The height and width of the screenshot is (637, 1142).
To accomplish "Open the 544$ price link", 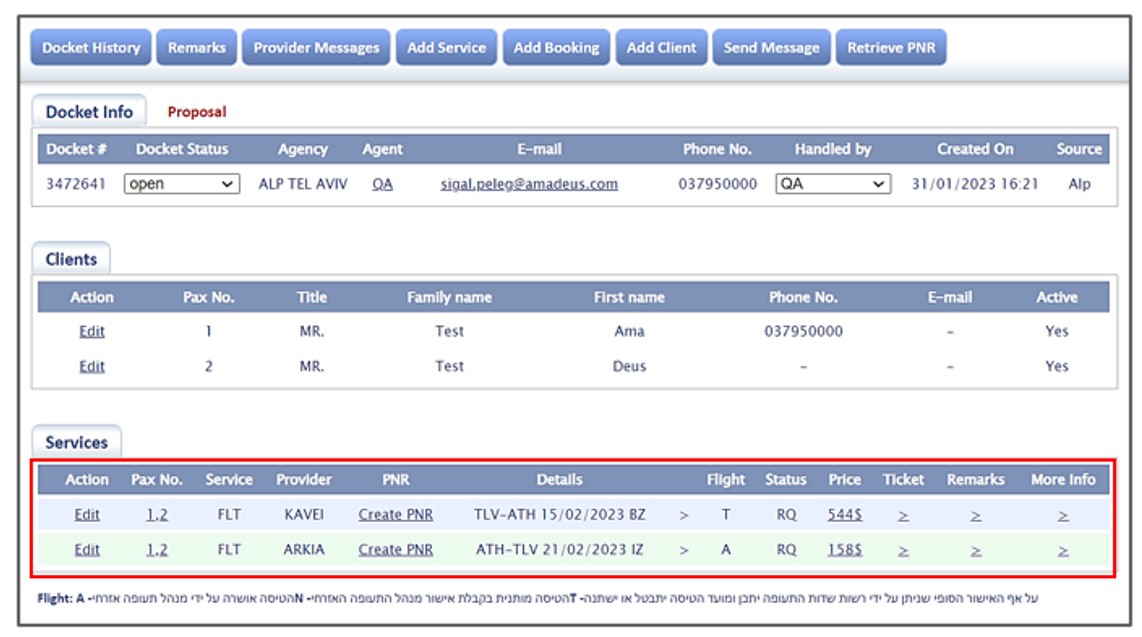I will click(x=844, y=515).
